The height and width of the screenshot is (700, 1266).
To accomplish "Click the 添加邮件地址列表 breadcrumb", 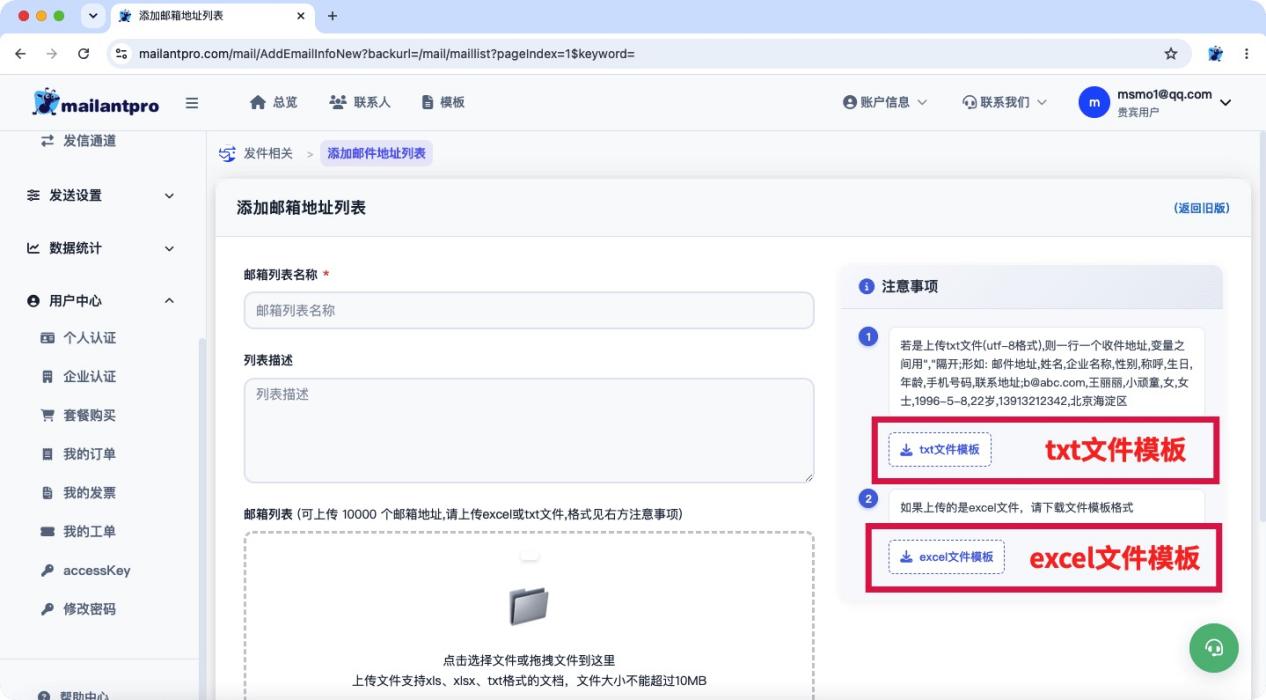I will (376, 153).
